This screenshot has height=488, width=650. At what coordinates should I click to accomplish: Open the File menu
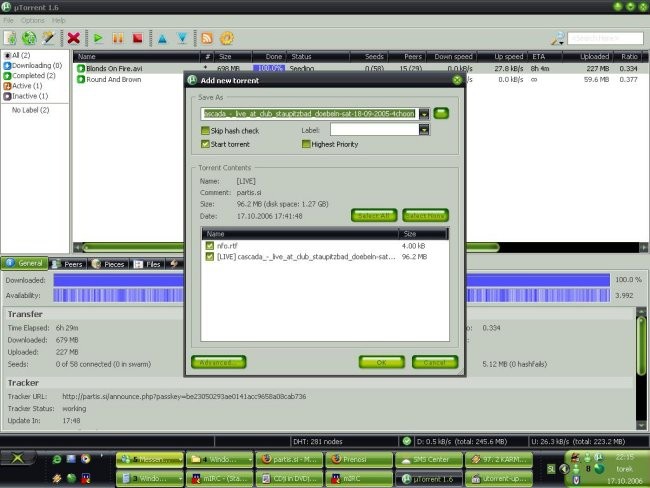(x=8, y=20)
